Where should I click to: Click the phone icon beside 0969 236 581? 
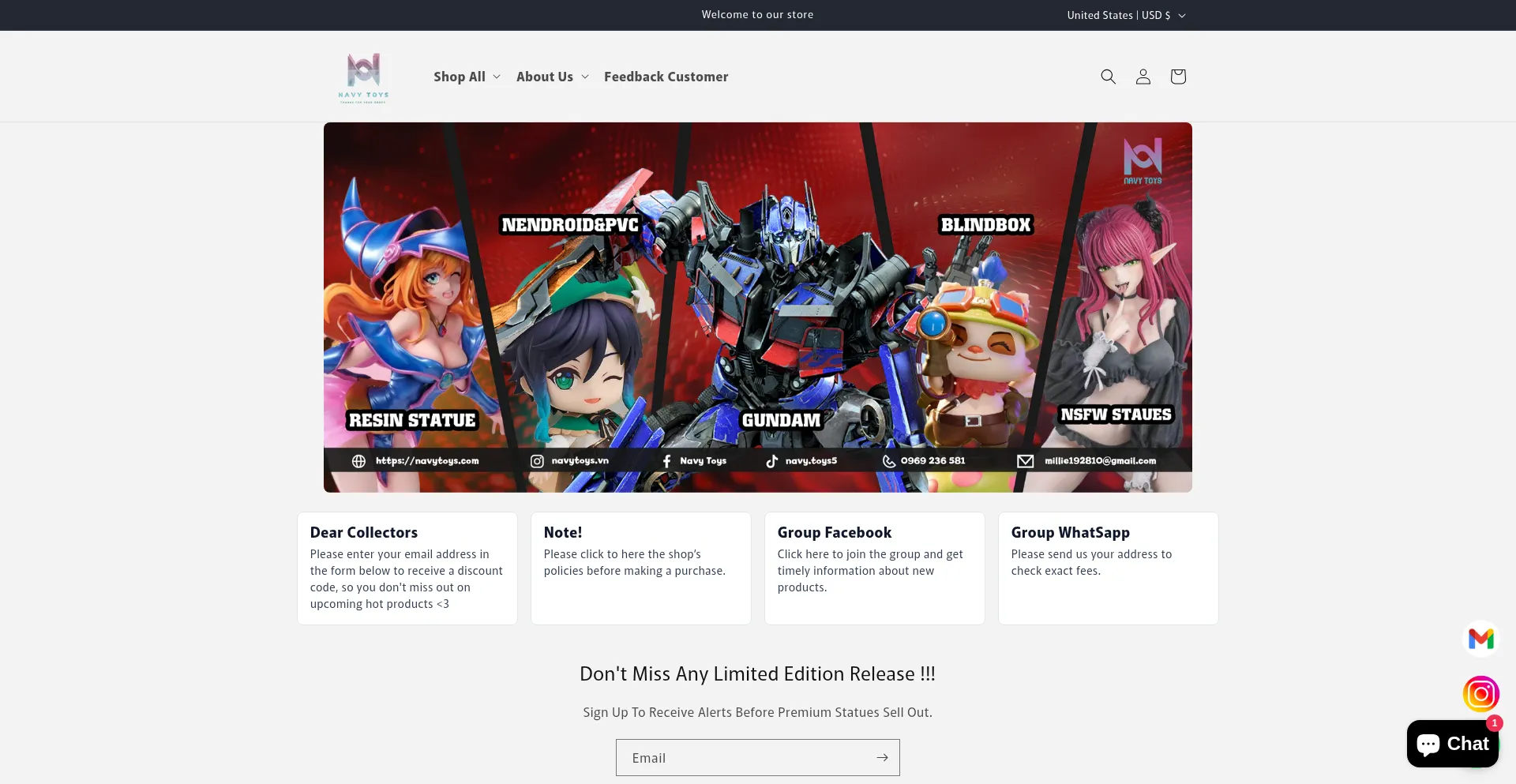coord(889,461)
